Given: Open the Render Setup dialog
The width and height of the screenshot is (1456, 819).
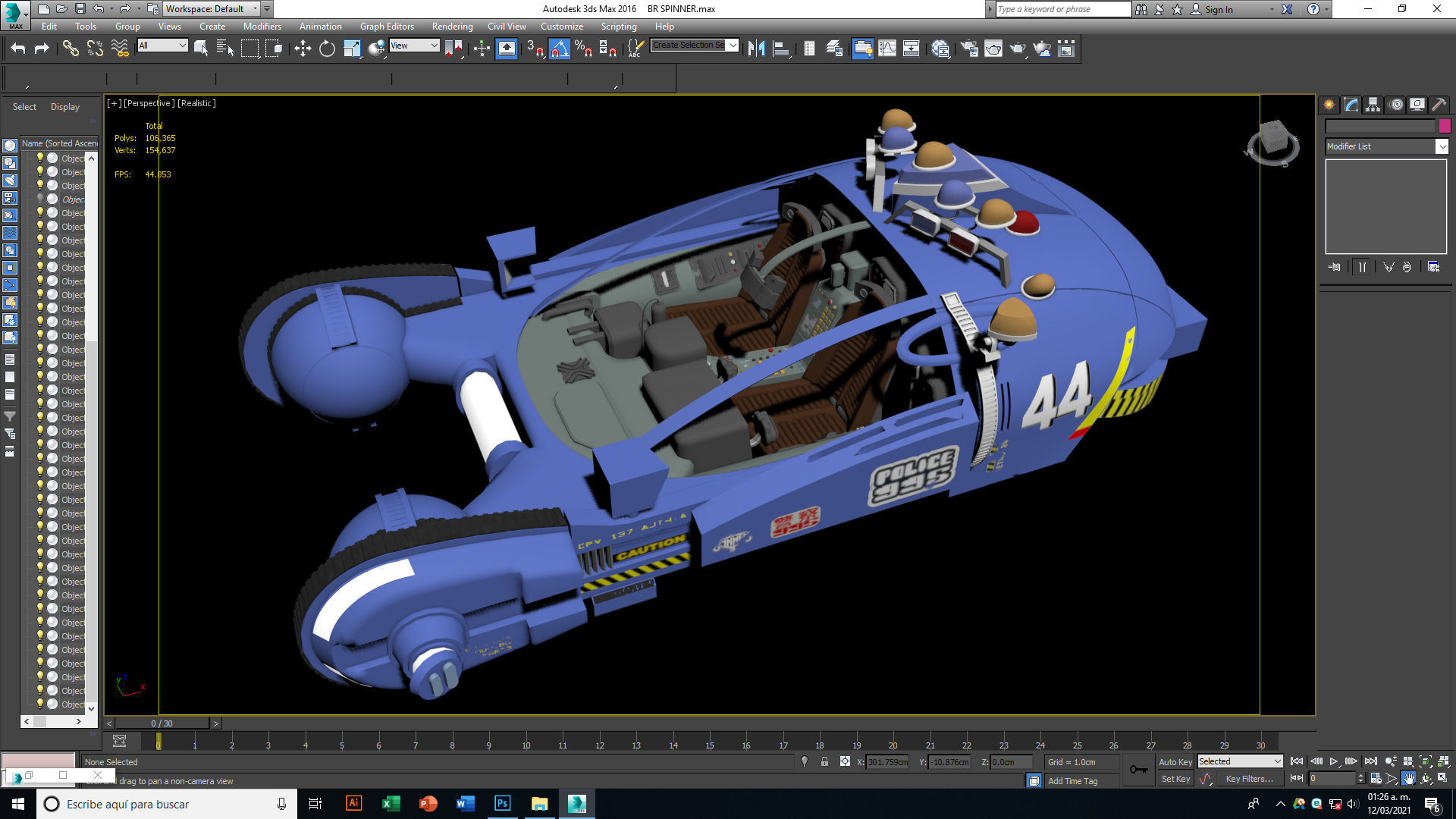Looking at the screenshot, I should tap(969, 49).
